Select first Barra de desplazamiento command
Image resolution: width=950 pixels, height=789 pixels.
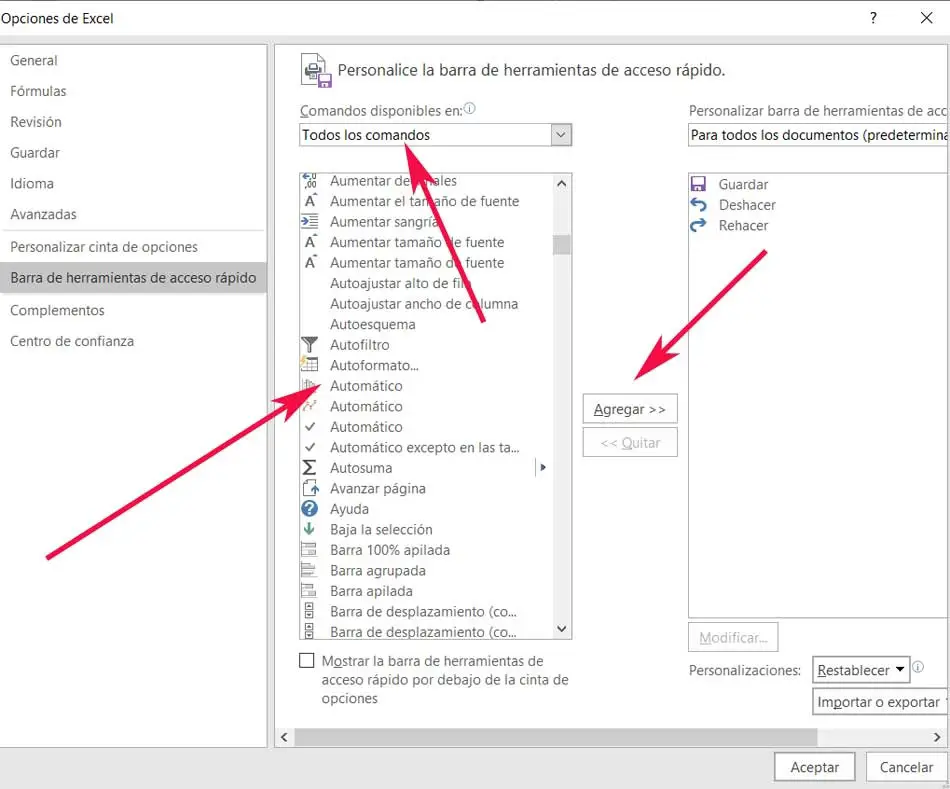point(427,611)
